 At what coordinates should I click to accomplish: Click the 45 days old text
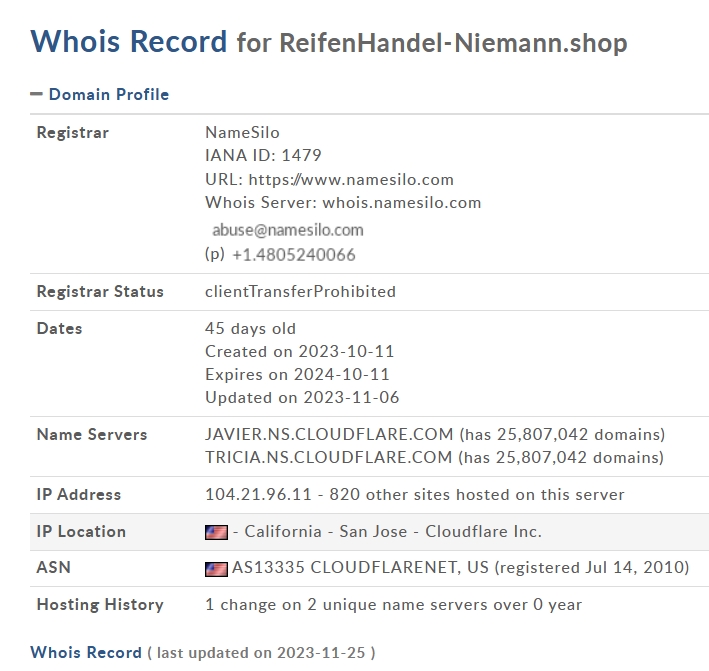251,328
